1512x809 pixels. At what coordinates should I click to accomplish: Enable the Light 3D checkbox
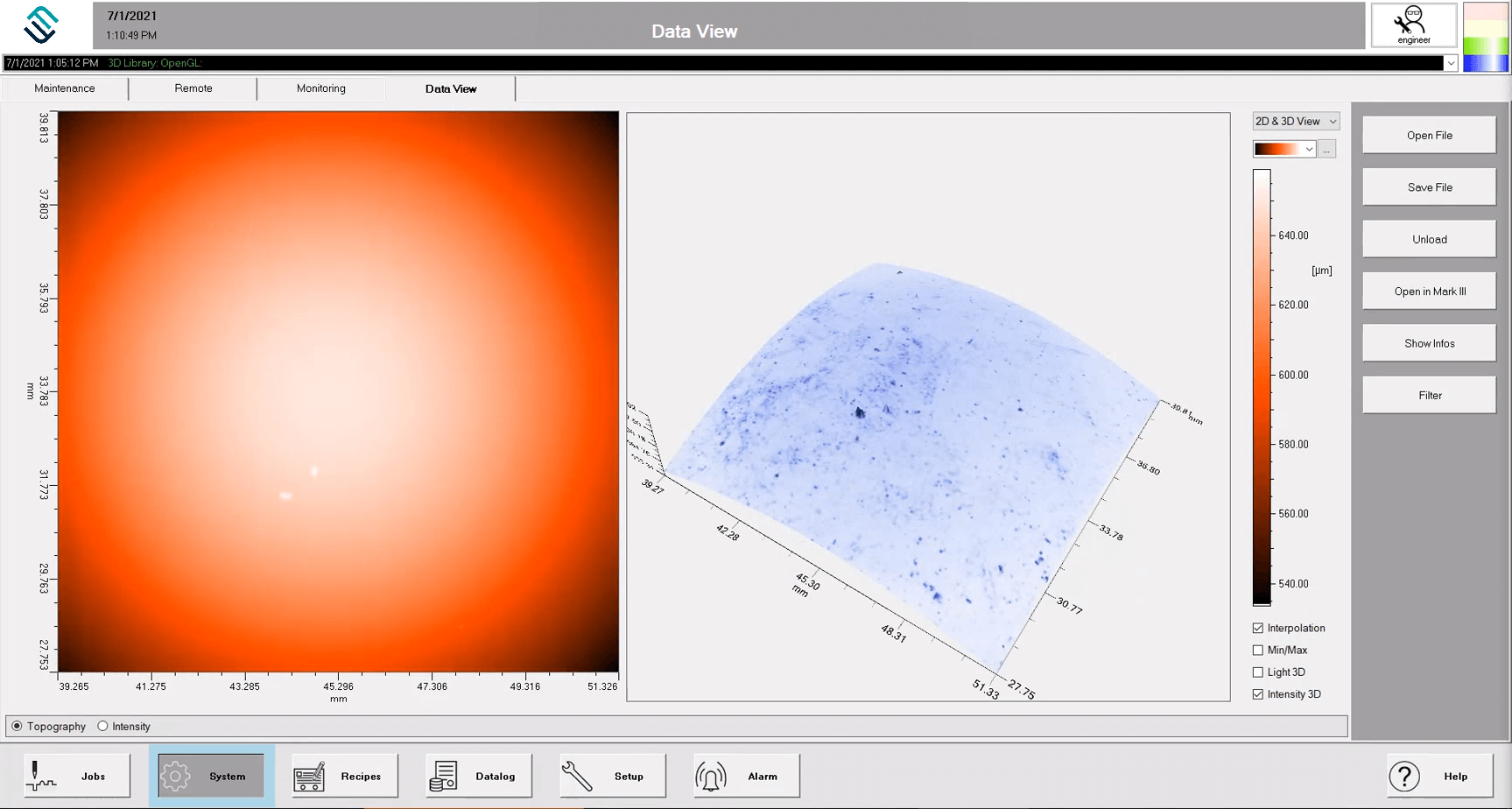[x=1258, y=672]
